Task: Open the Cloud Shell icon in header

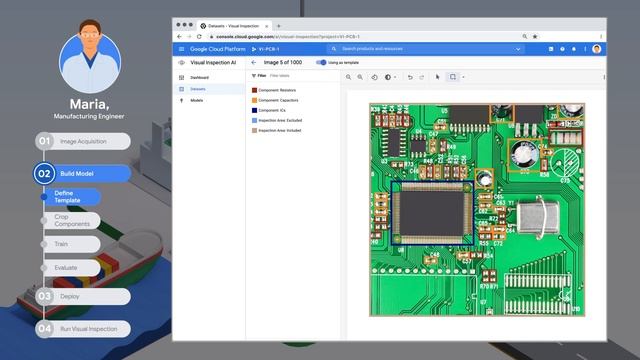Action: tap(551, 49)
